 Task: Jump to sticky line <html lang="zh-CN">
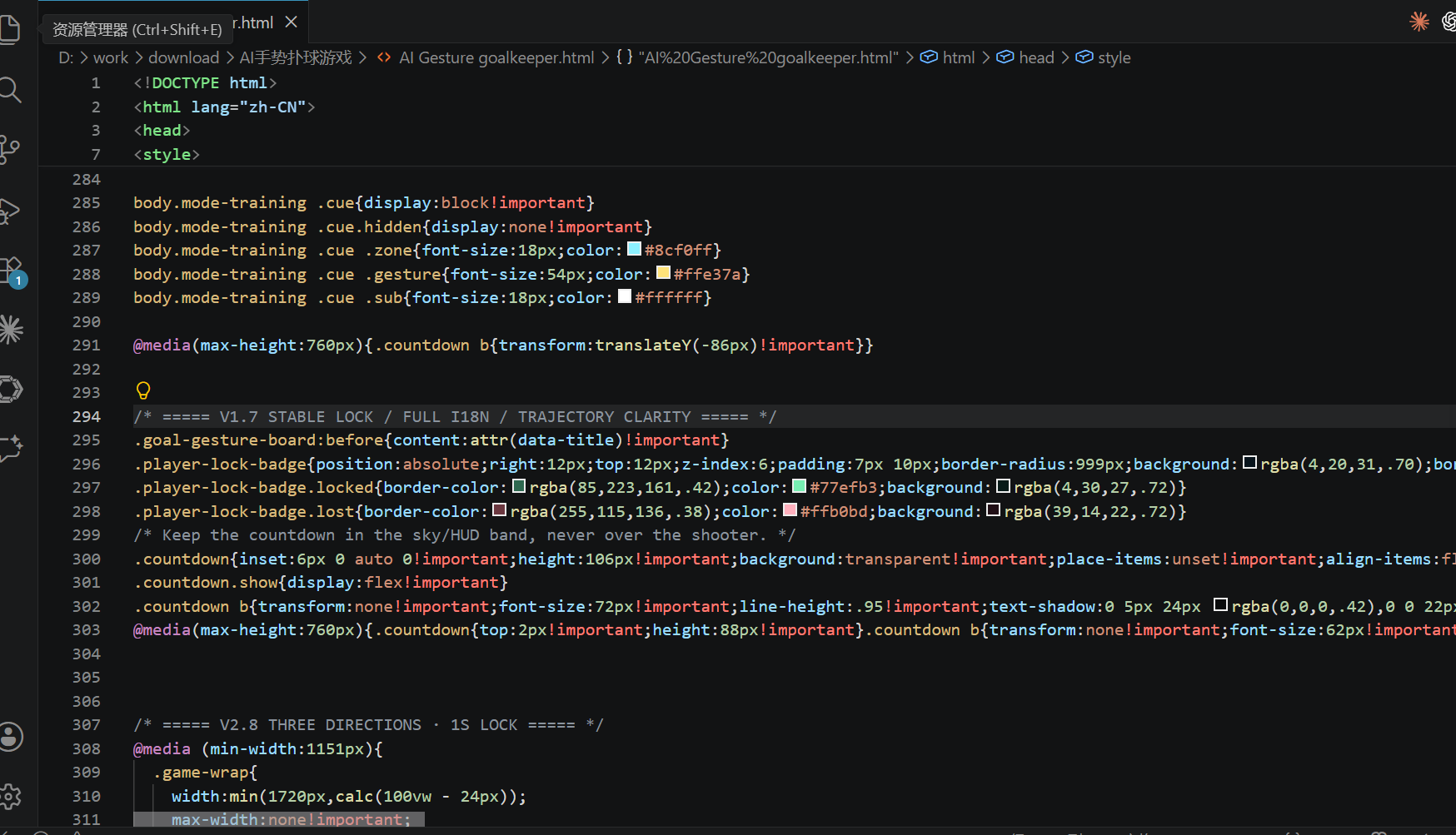click(225, 107)
